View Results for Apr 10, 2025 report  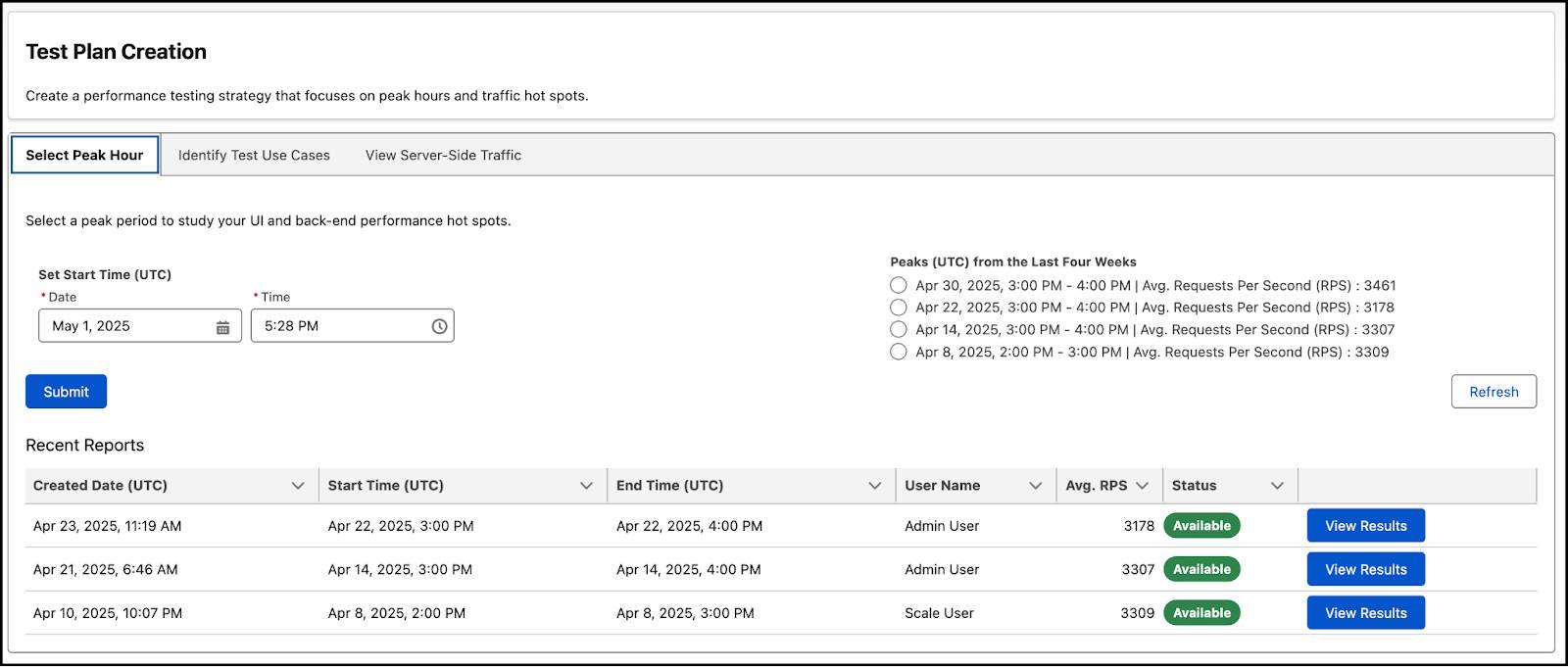(1365, 613)
